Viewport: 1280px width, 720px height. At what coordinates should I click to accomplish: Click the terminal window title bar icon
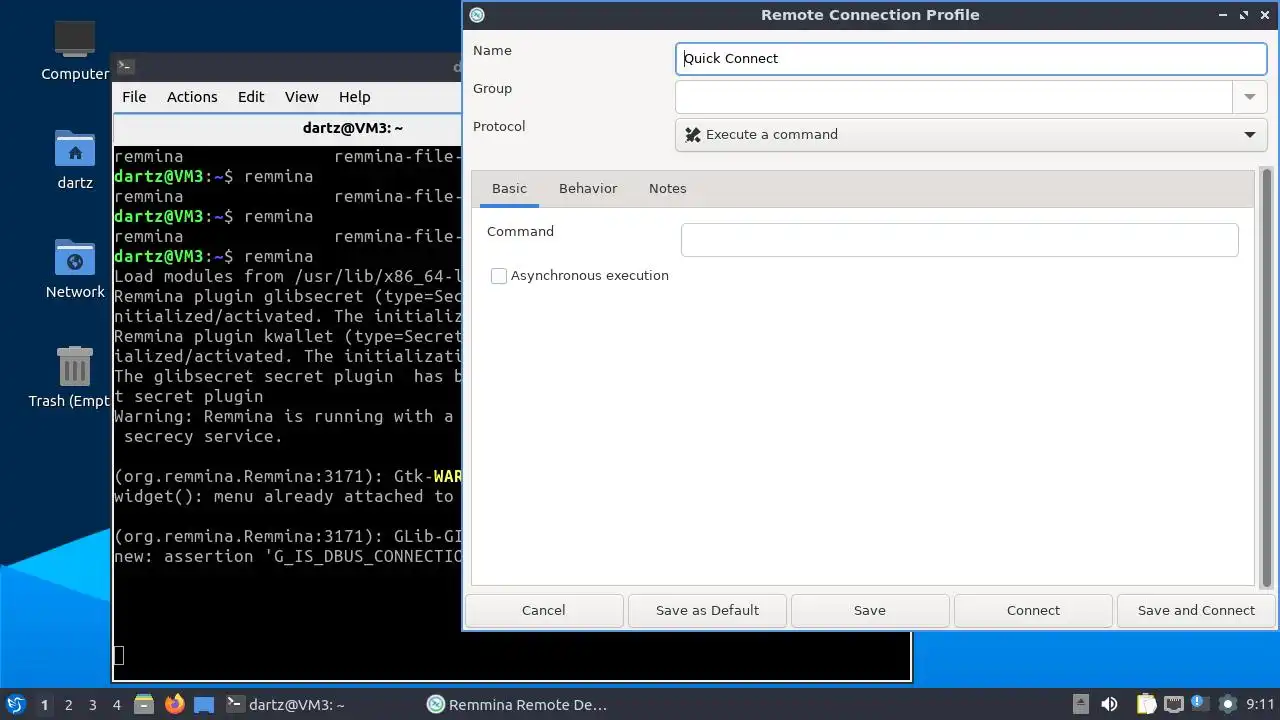point(125,67)
